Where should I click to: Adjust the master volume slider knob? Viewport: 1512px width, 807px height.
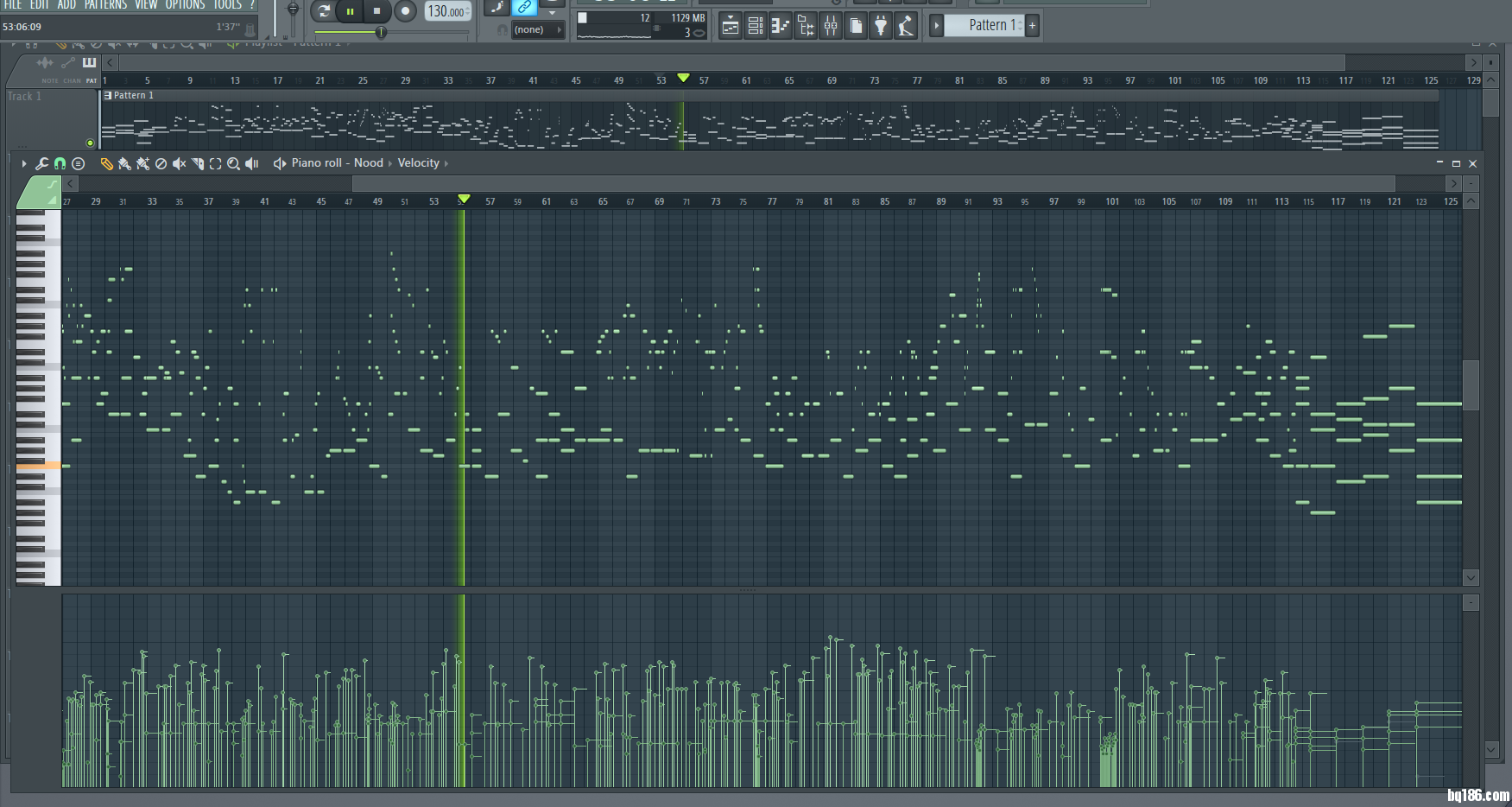click(x=293, y=10)
